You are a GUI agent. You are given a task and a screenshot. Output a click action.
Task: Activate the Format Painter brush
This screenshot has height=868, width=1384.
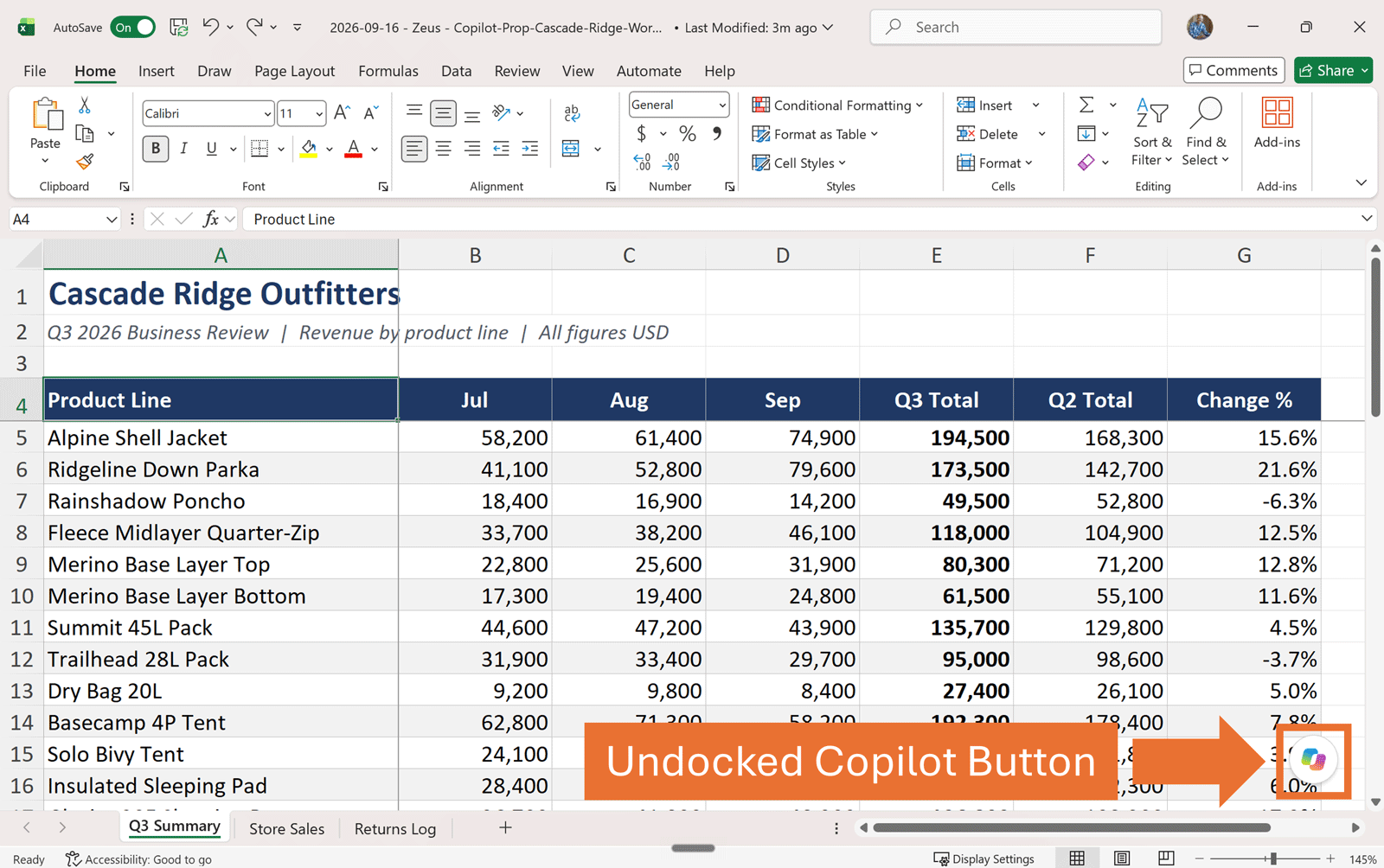pyautogui.click(x=85, y=161)
